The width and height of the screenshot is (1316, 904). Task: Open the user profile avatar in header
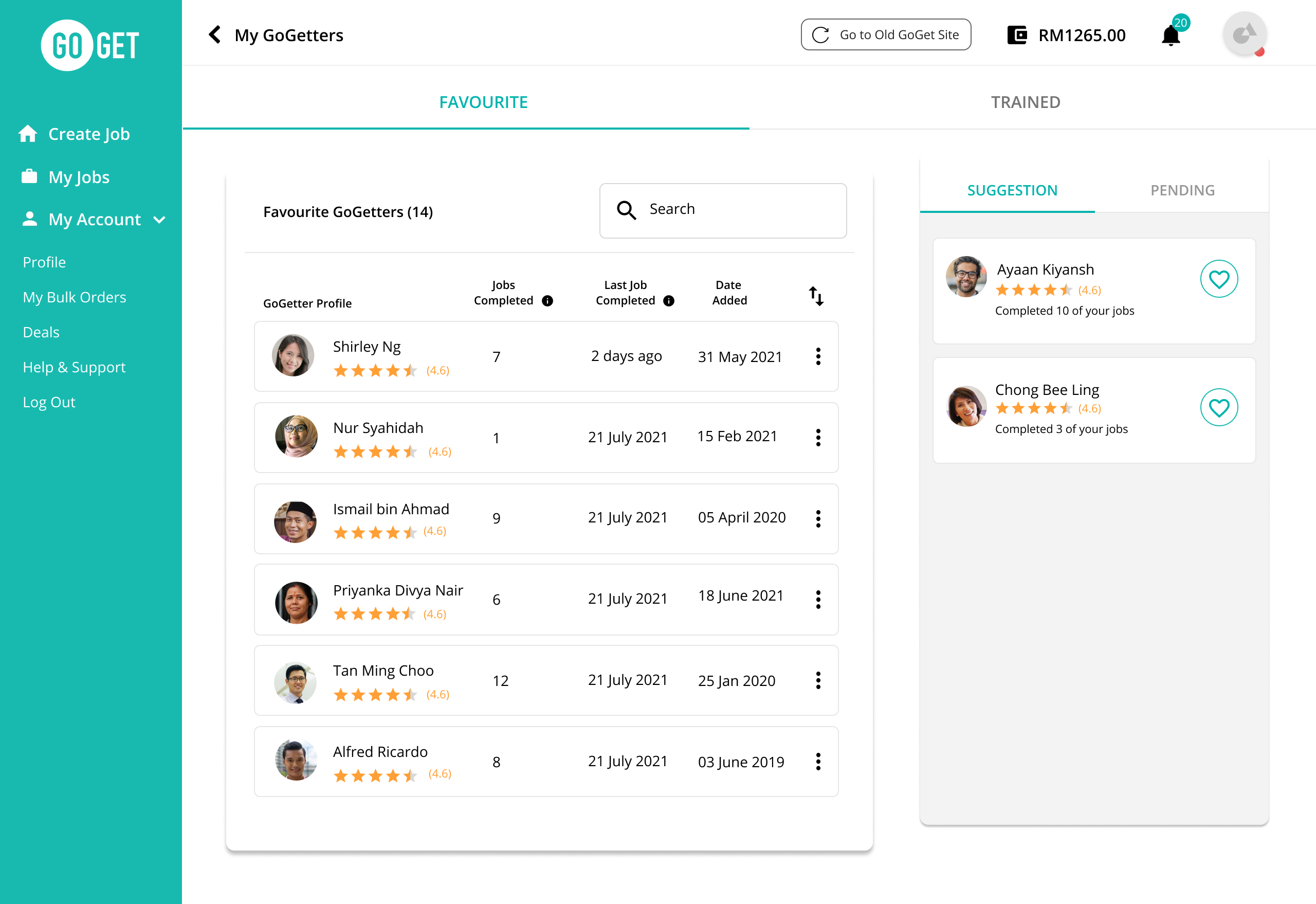coord(1244,34)
